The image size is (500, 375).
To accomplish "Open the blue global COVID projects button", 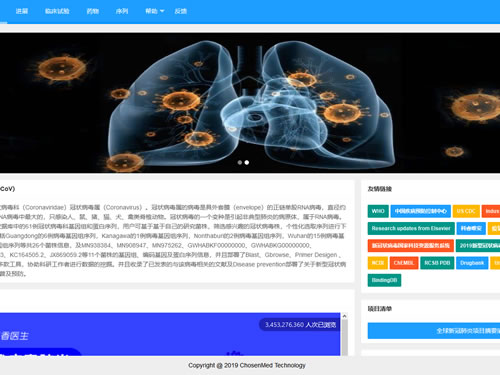I will [x=434, y=331].
